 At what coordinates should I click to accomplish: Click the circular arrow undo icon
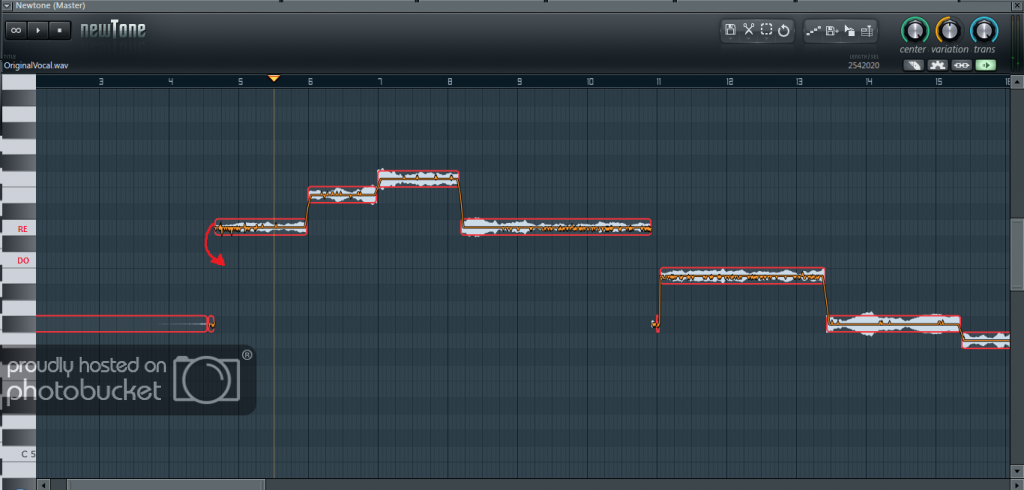(x=784, y=31)
